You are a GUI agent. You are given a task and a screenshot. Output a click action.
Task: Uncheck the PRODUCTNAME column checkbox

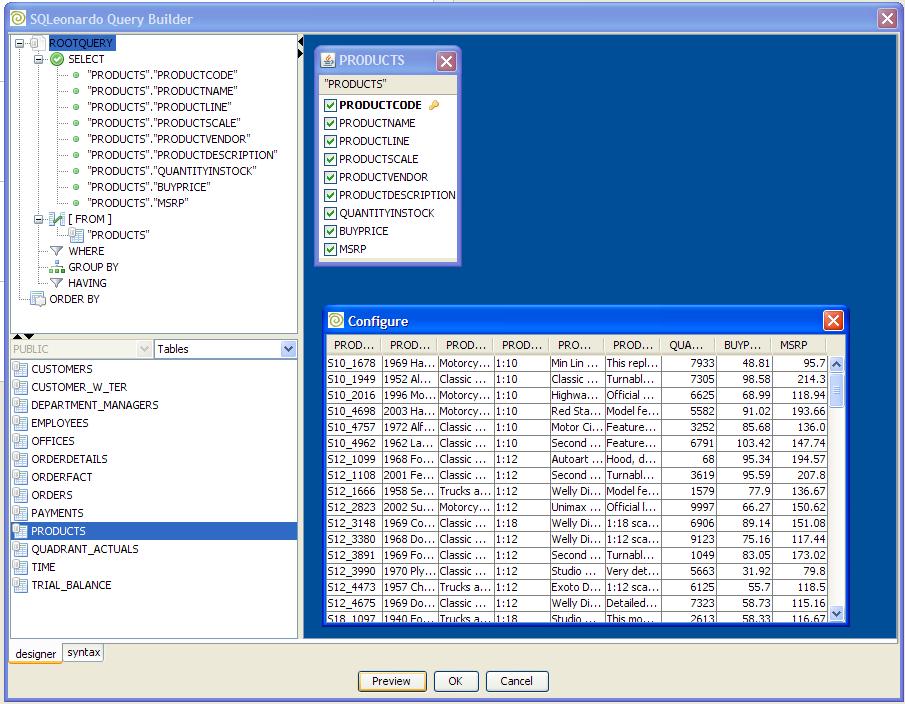pos(330,123)
